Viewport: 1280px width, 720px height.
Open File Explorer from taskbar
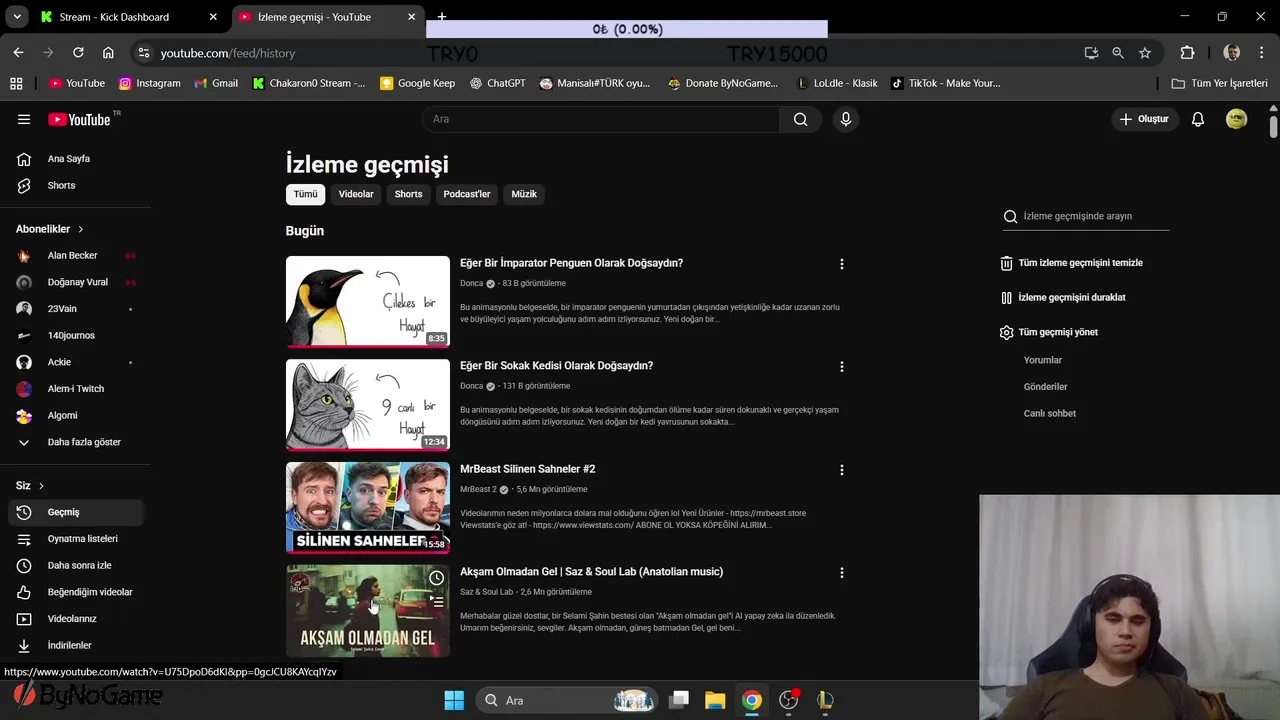[715, 700]
